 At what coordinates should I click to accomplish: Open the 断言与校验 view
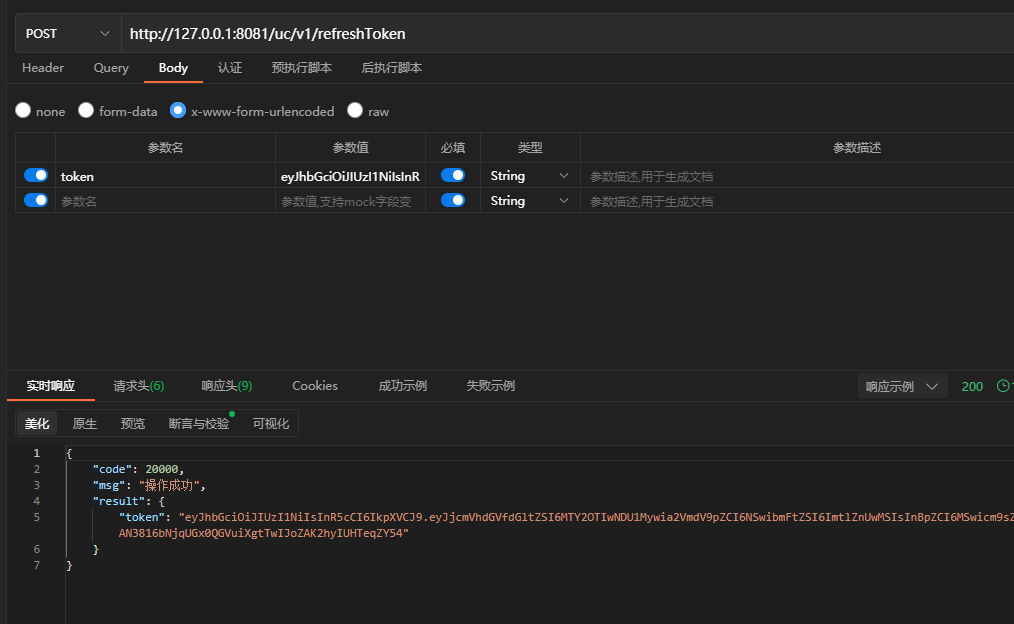(x=199, y=424)
